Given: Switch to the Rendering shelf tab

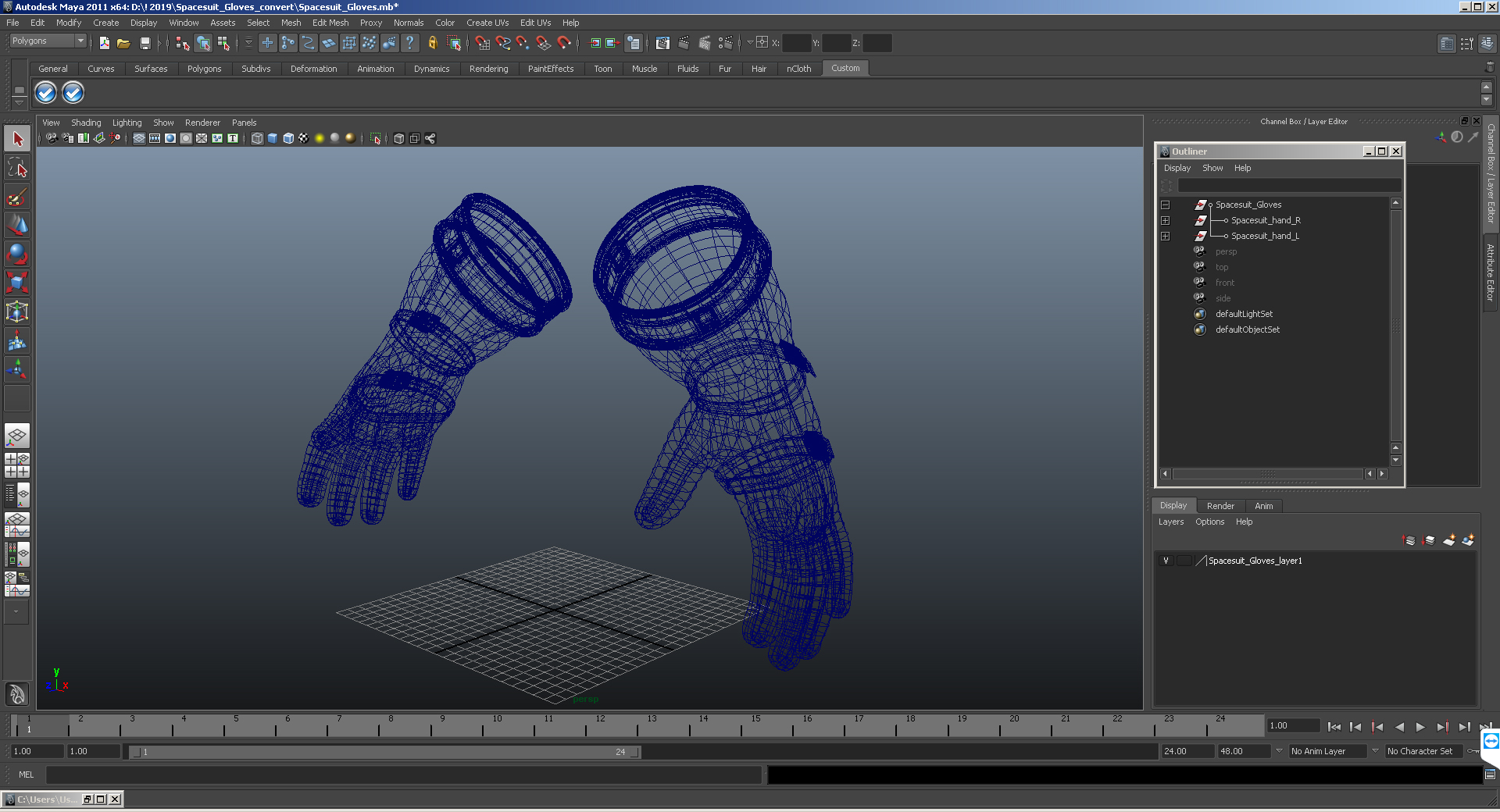Looking at the screenshot, I should pyautogui.click(x=488, y=69).
